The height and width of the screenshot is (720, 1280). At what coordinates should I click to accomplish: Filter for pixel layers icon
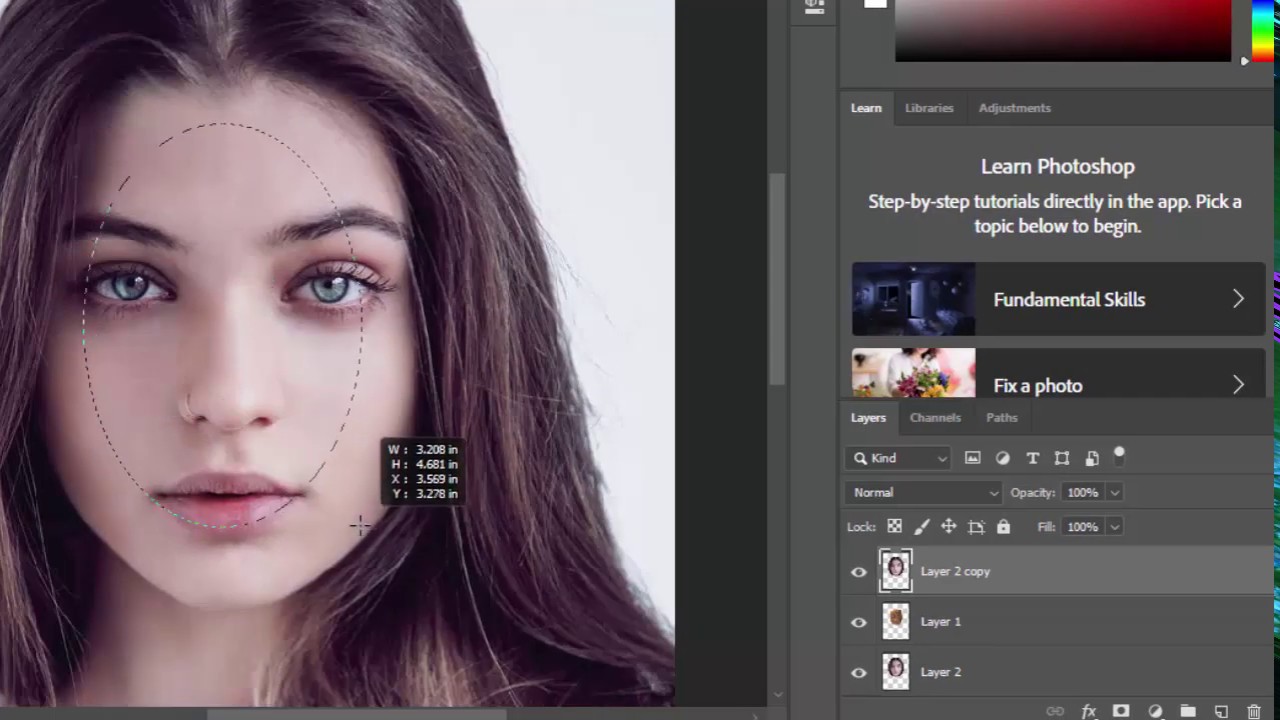[x=972, y=458]
